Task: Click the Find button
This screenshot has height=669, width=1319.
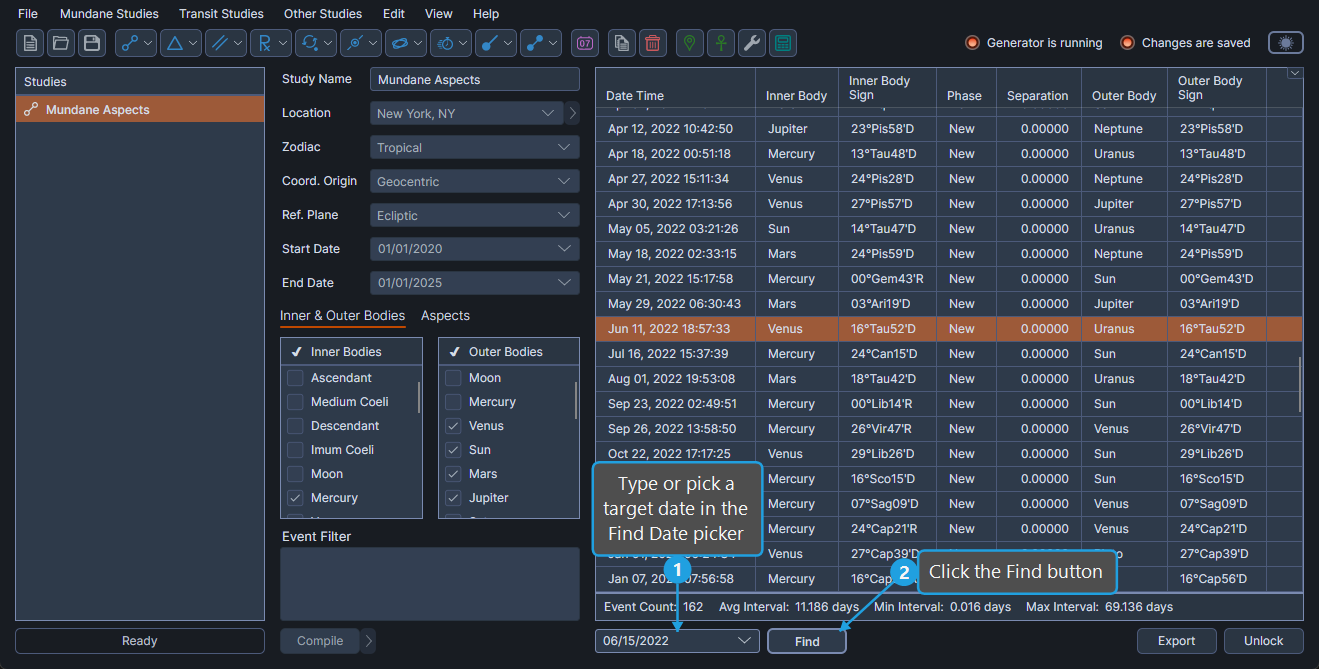Action: pos(807,641)
